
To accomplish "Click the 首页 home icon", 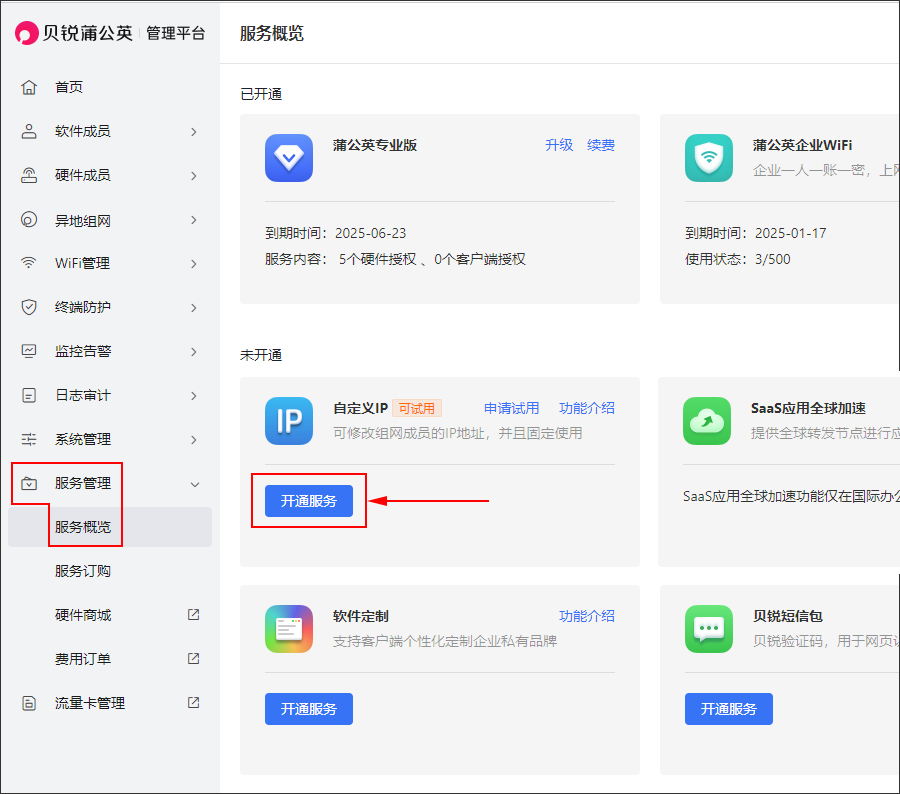I will click(x=29, y=87).
